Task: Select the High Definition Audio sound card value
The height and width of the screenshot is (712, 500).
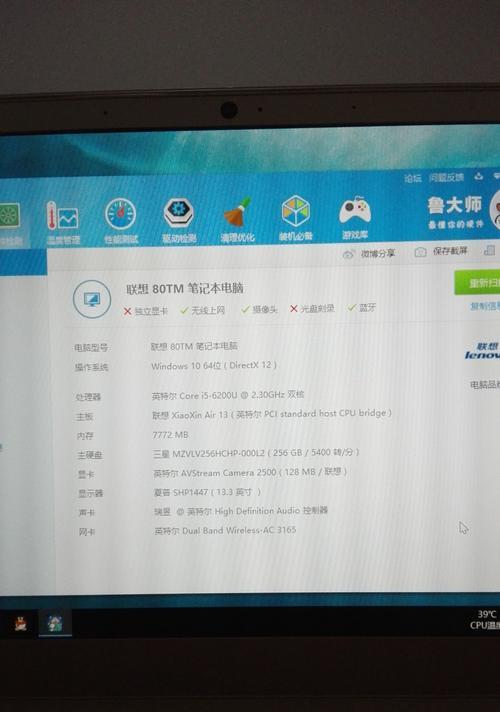Action: 241,511
